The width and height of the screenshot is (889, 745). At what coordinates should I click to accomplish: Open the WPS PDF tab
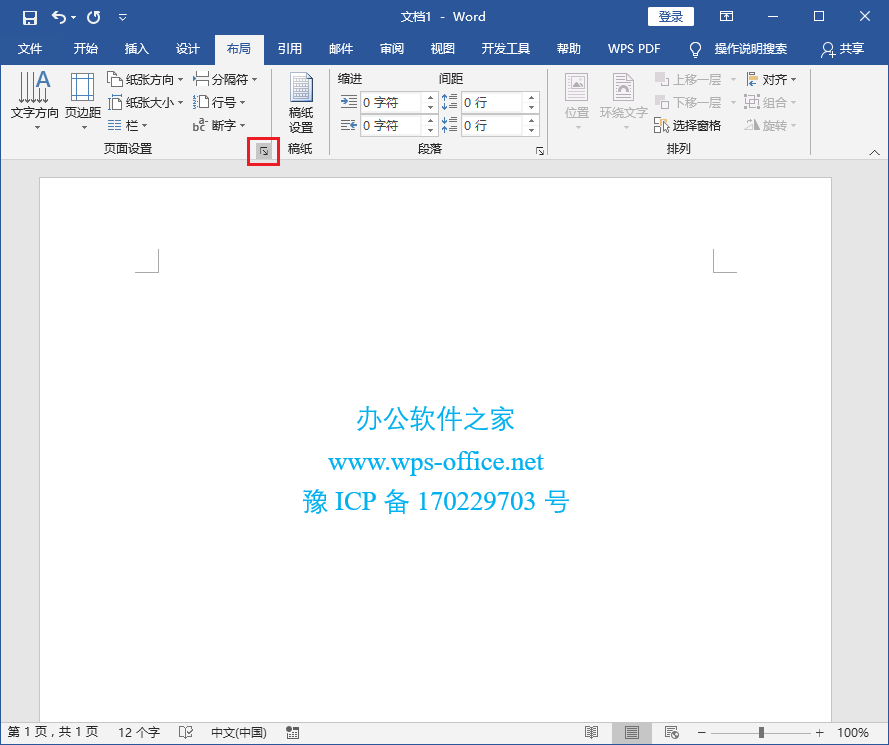[x=634, y=49]
